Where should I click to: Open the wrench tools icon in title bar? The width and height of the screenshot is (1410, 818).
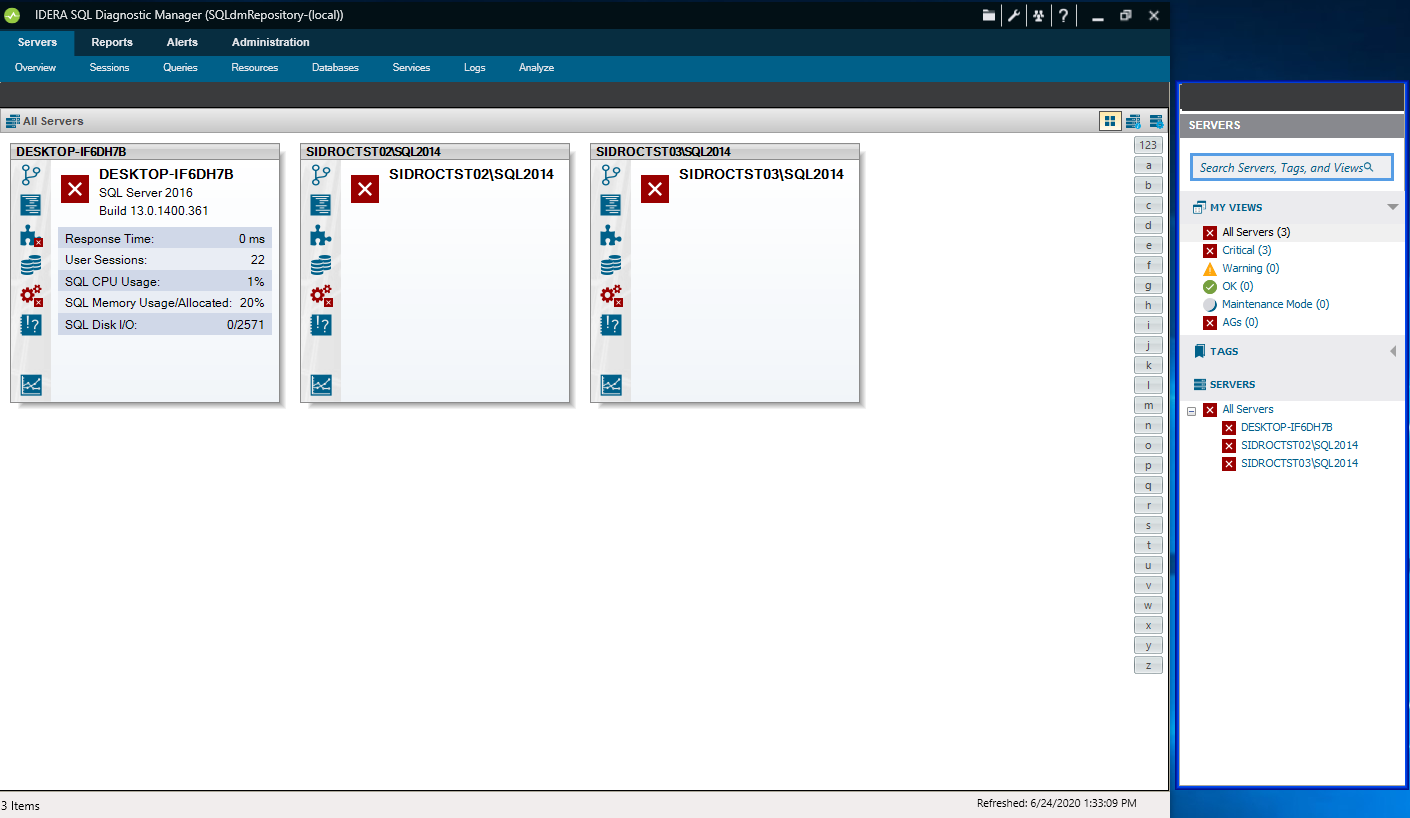tap(1013, 15)
